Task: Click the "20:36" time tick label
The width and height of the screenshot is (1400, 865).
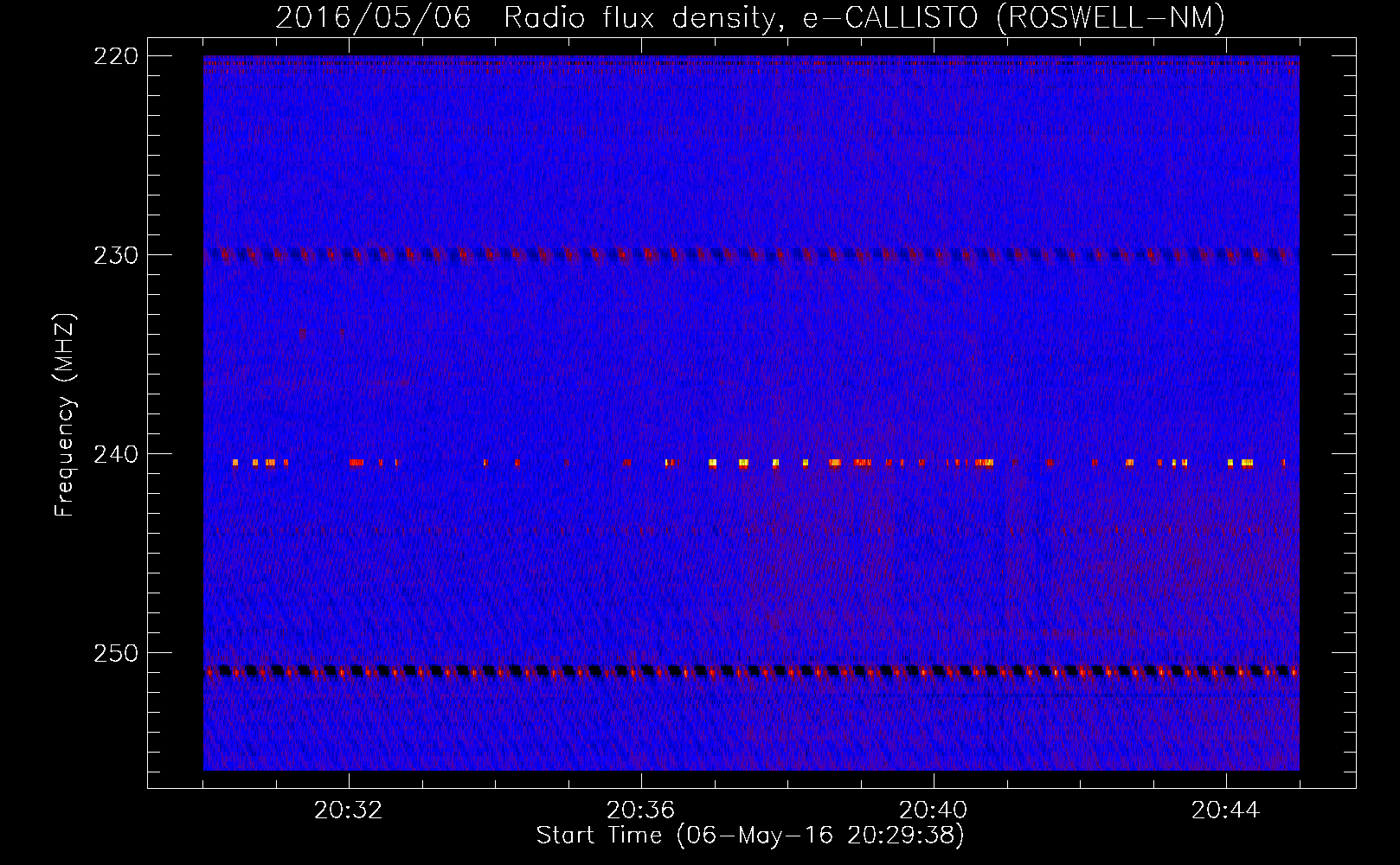Action: [640, 811]
